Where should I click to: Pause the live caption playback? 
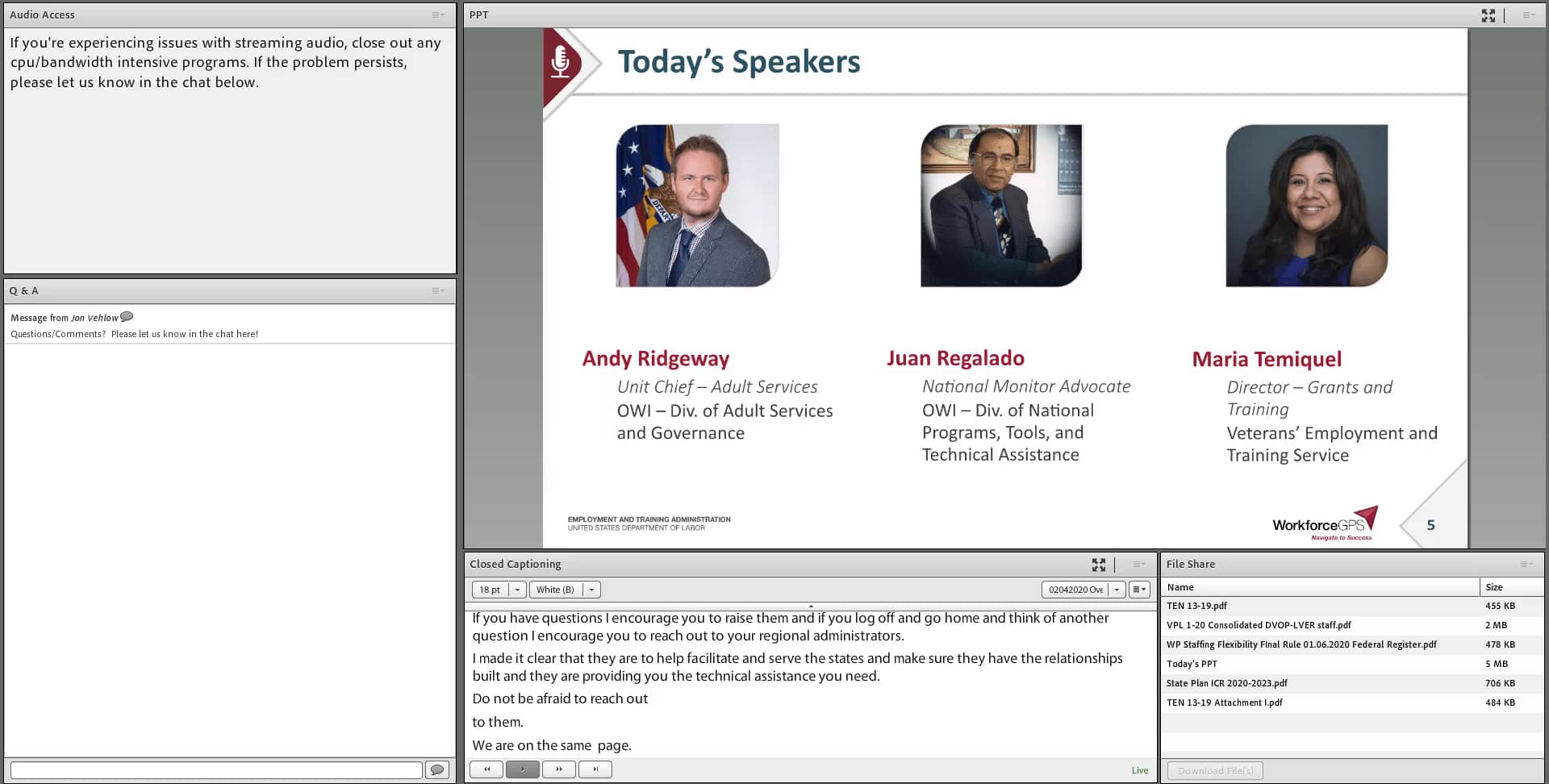pyautogui.click(x=523, y=769)
